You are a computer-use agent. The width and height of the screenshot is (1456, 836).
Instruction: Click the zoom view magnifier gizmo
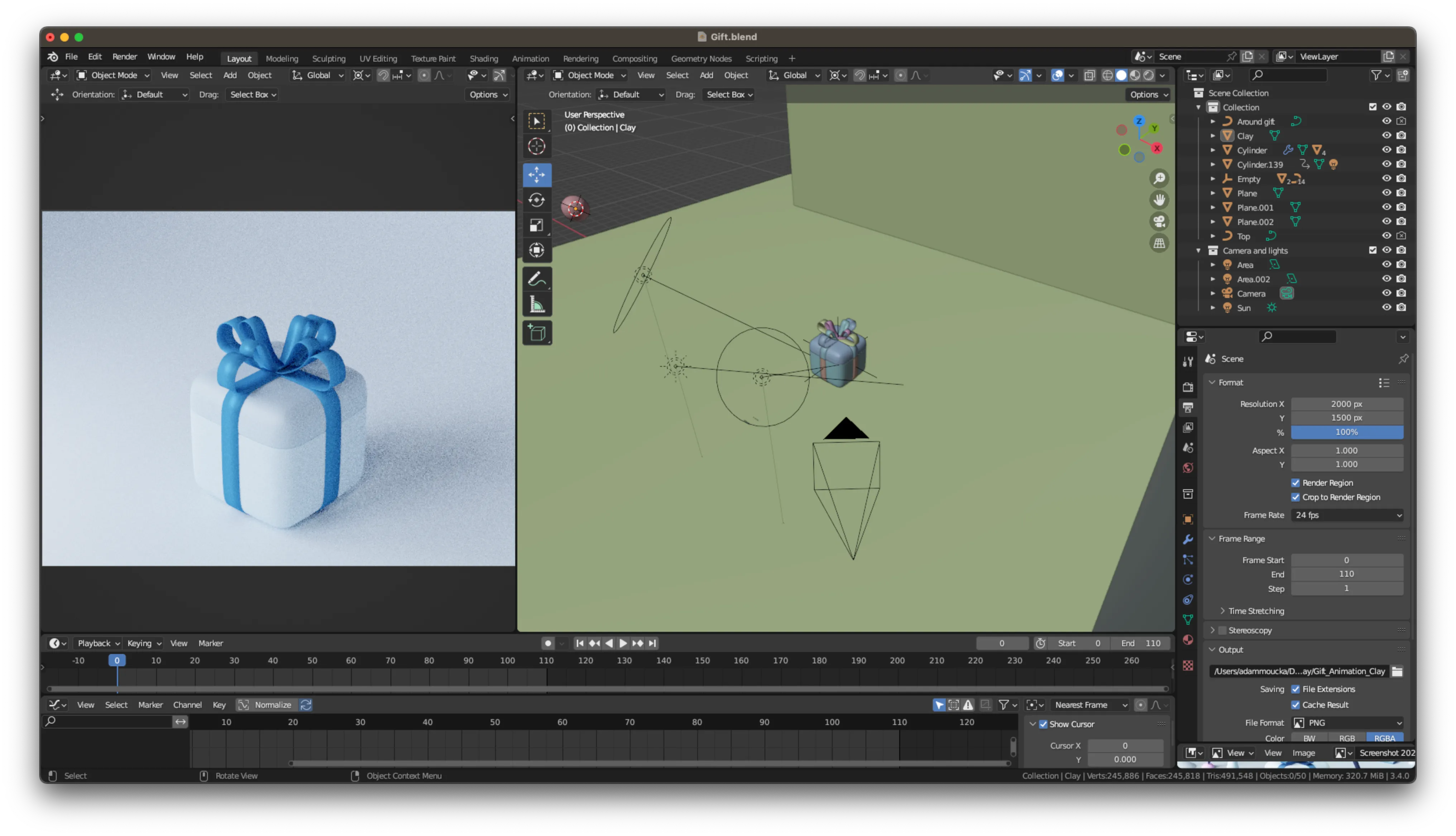click(x=1159, y=179)
